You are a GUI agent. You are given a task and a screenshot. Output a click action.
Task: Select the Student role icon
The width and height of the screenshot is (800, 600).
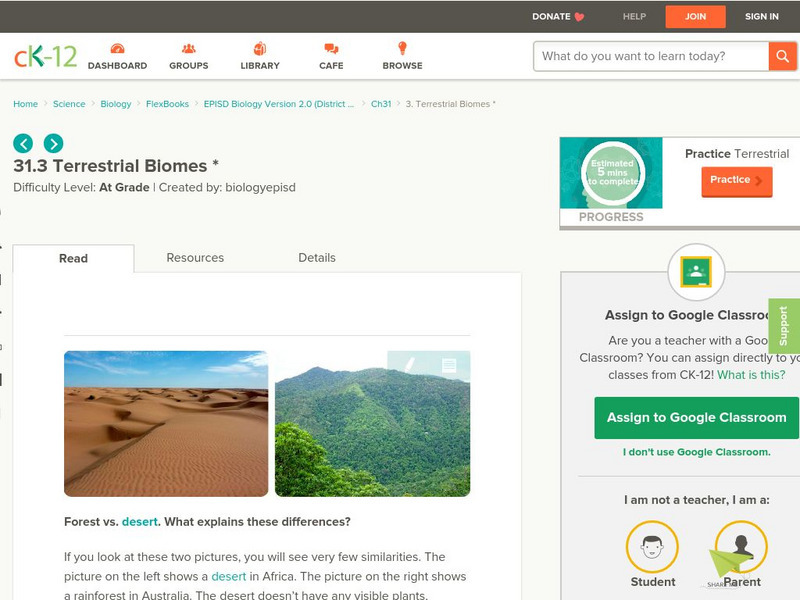click(652, 546)
